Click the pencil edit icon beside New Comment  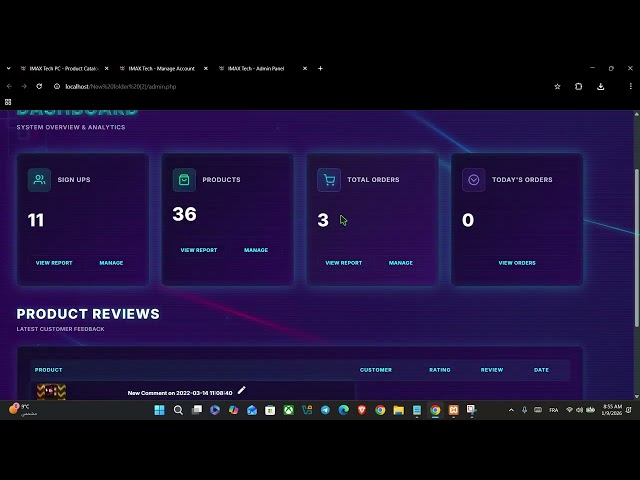point(241,391)
